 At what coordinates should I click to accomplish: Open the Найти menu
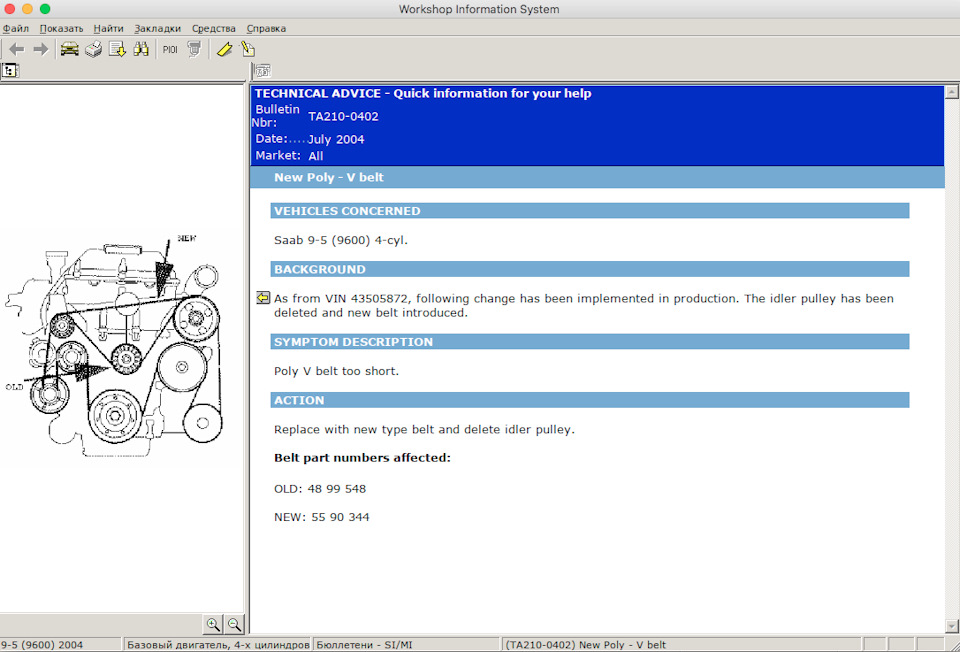pos(108,28)
